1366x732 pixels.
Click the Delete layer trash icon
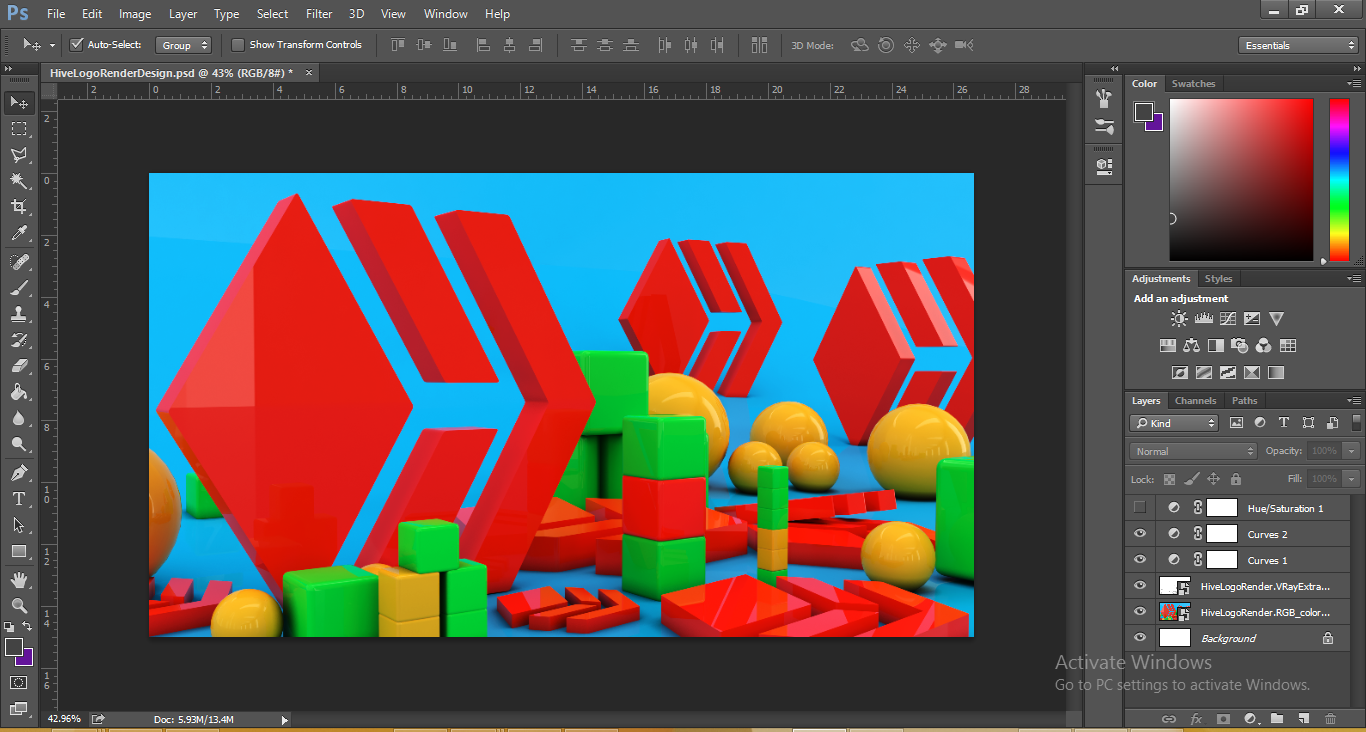click(x=1330, y=718)
